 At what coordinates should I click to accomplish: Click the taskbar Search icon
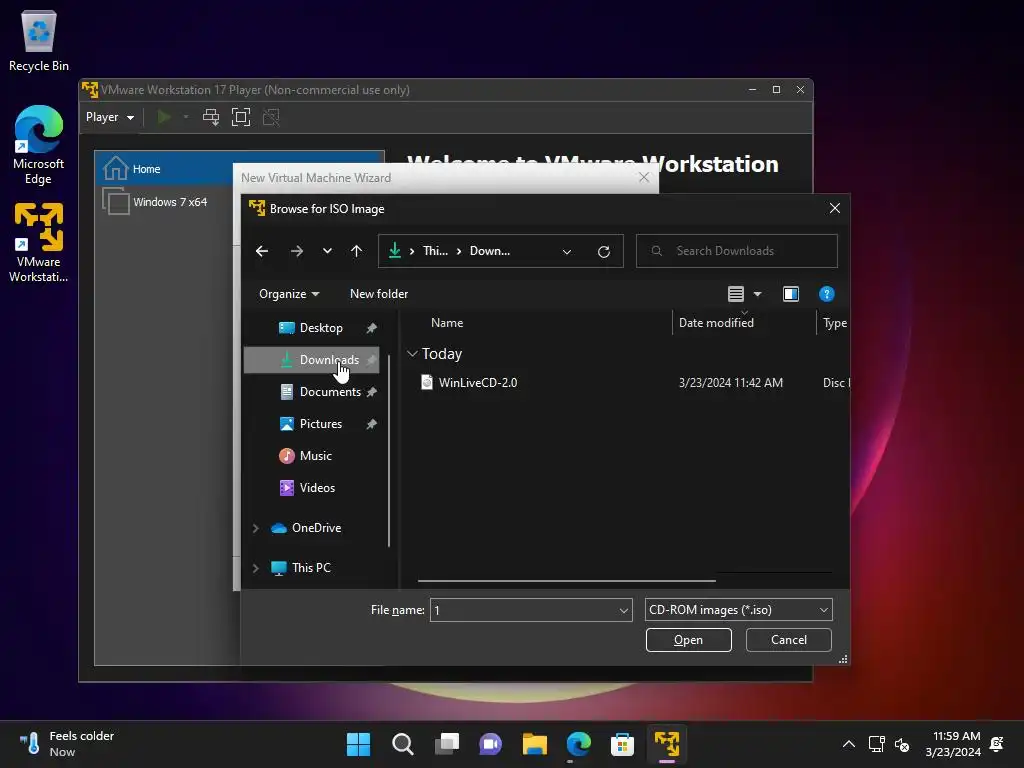click(x=402, y=744)
